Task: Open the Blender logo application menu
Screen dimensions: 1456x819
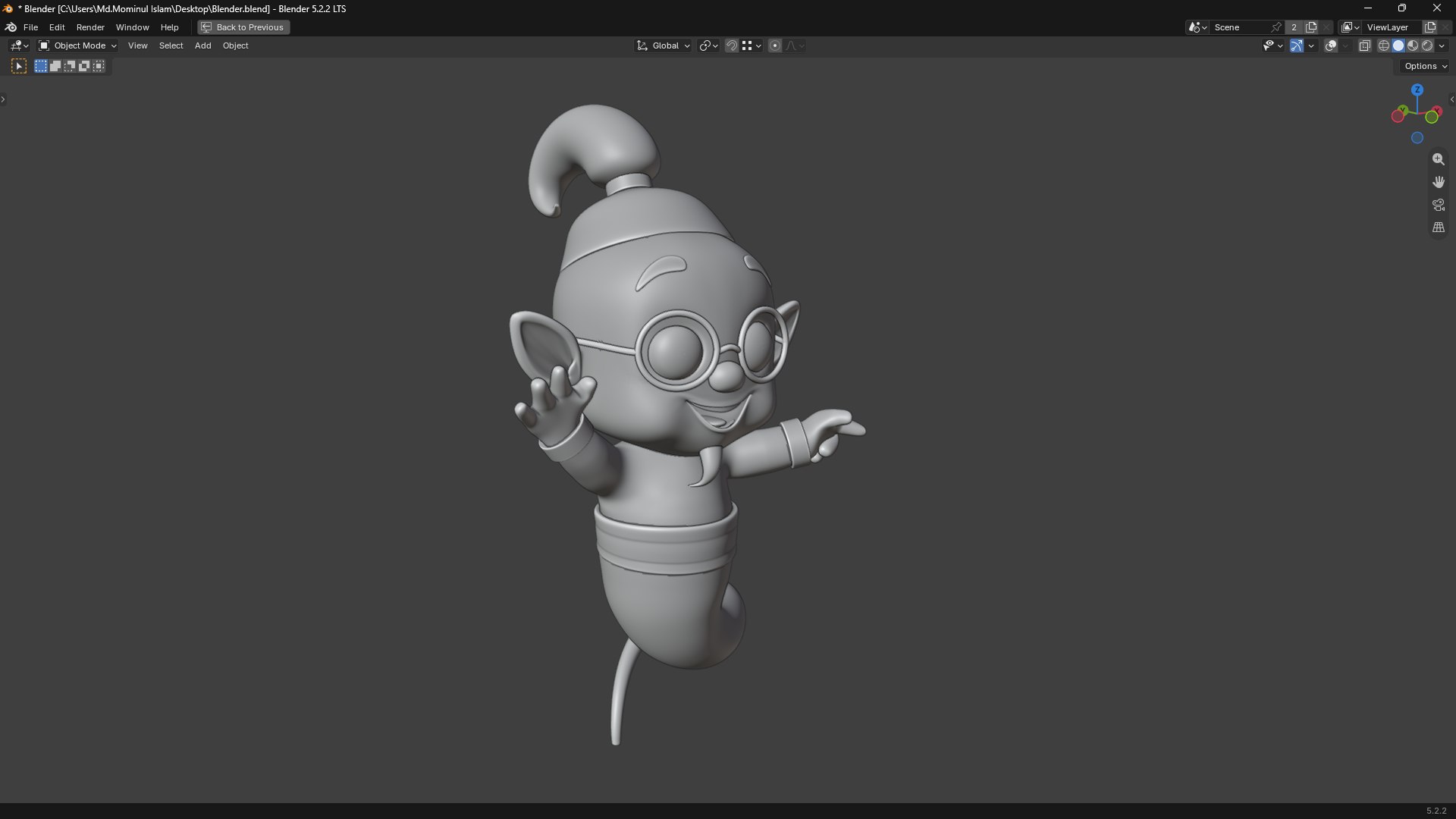Action: tap(11, 27)
